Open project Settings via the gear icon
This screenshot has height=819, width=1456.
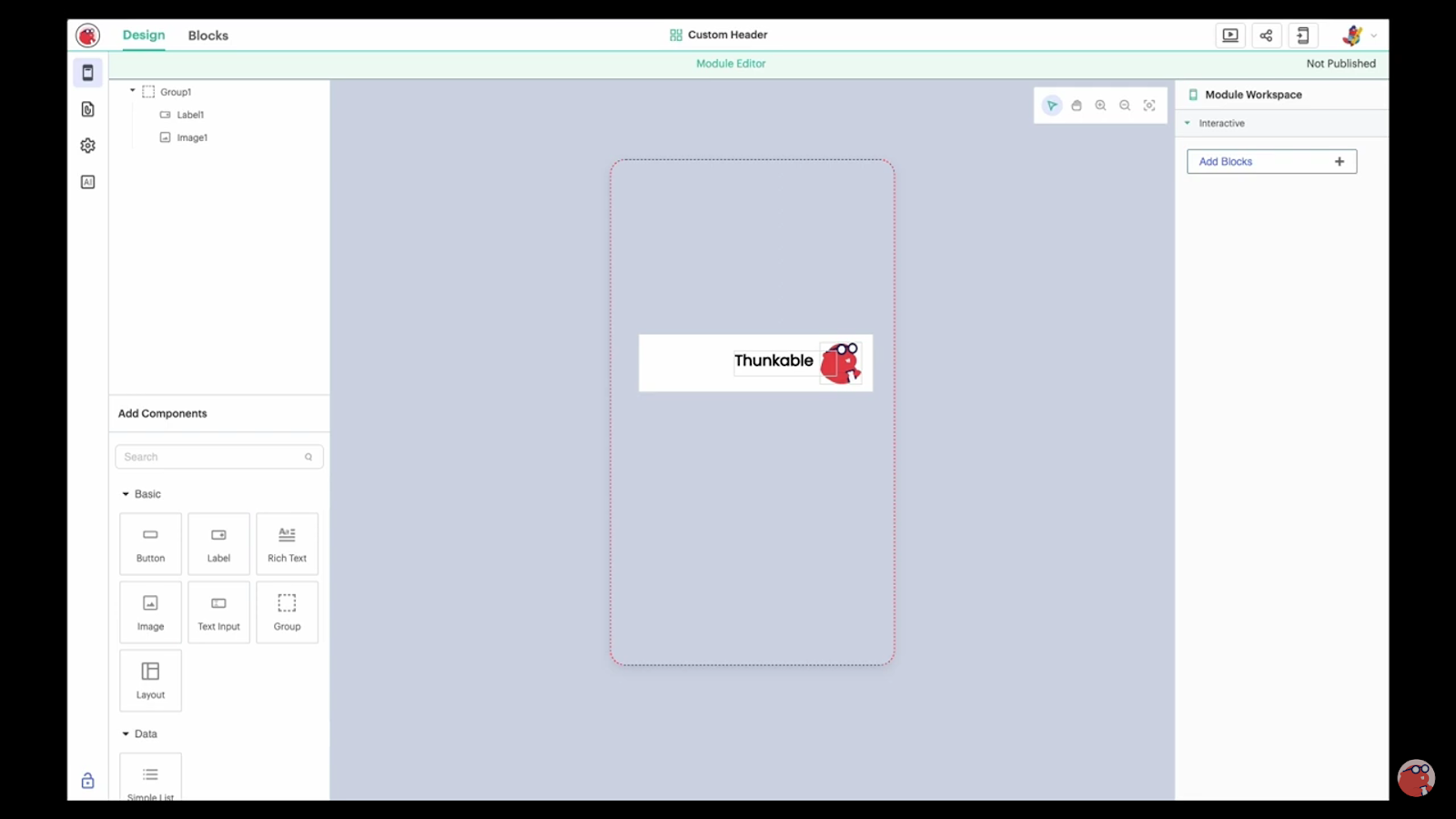click(x=87, y=145)
